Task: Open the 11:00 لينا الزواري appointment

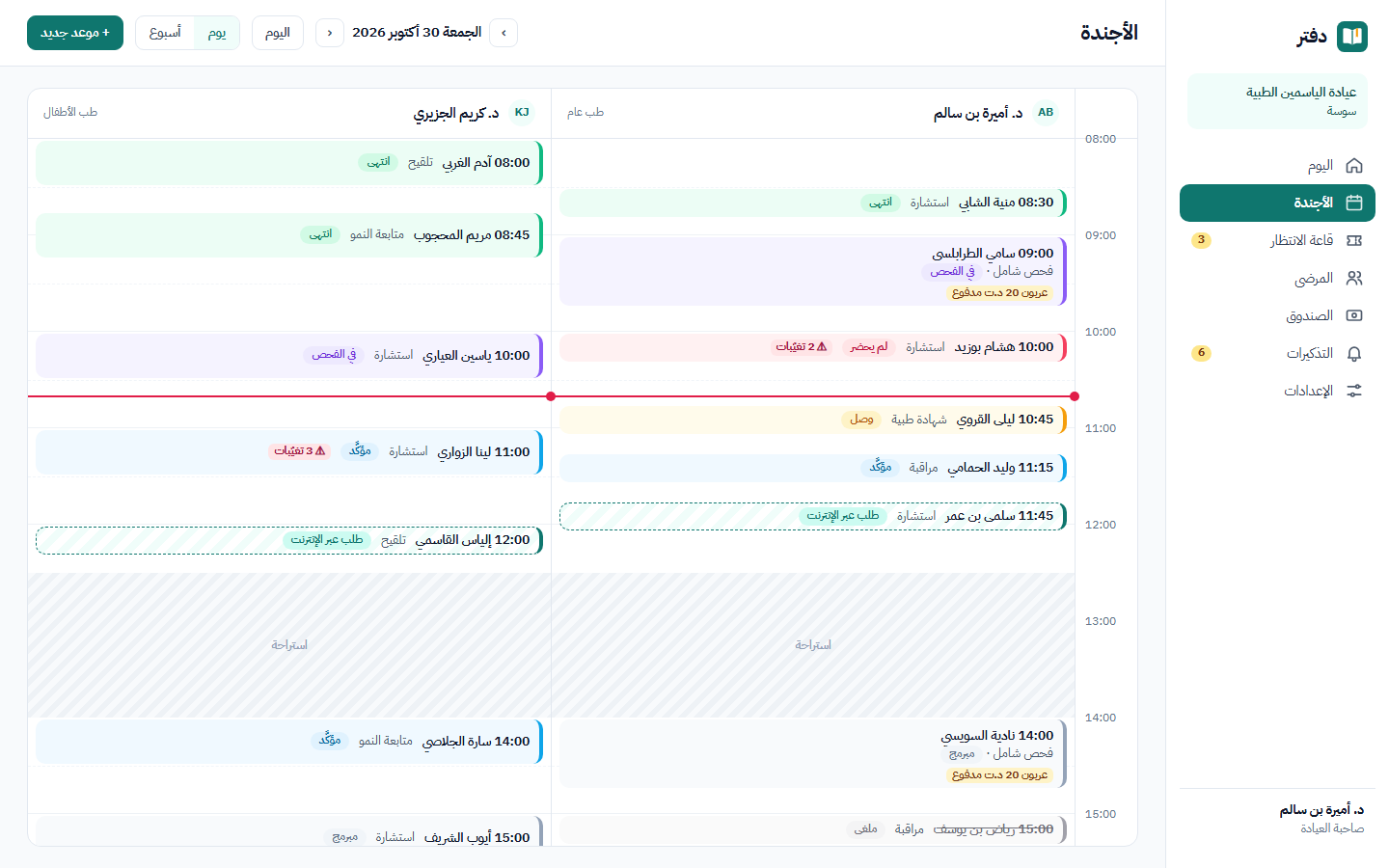Action: 289,452
